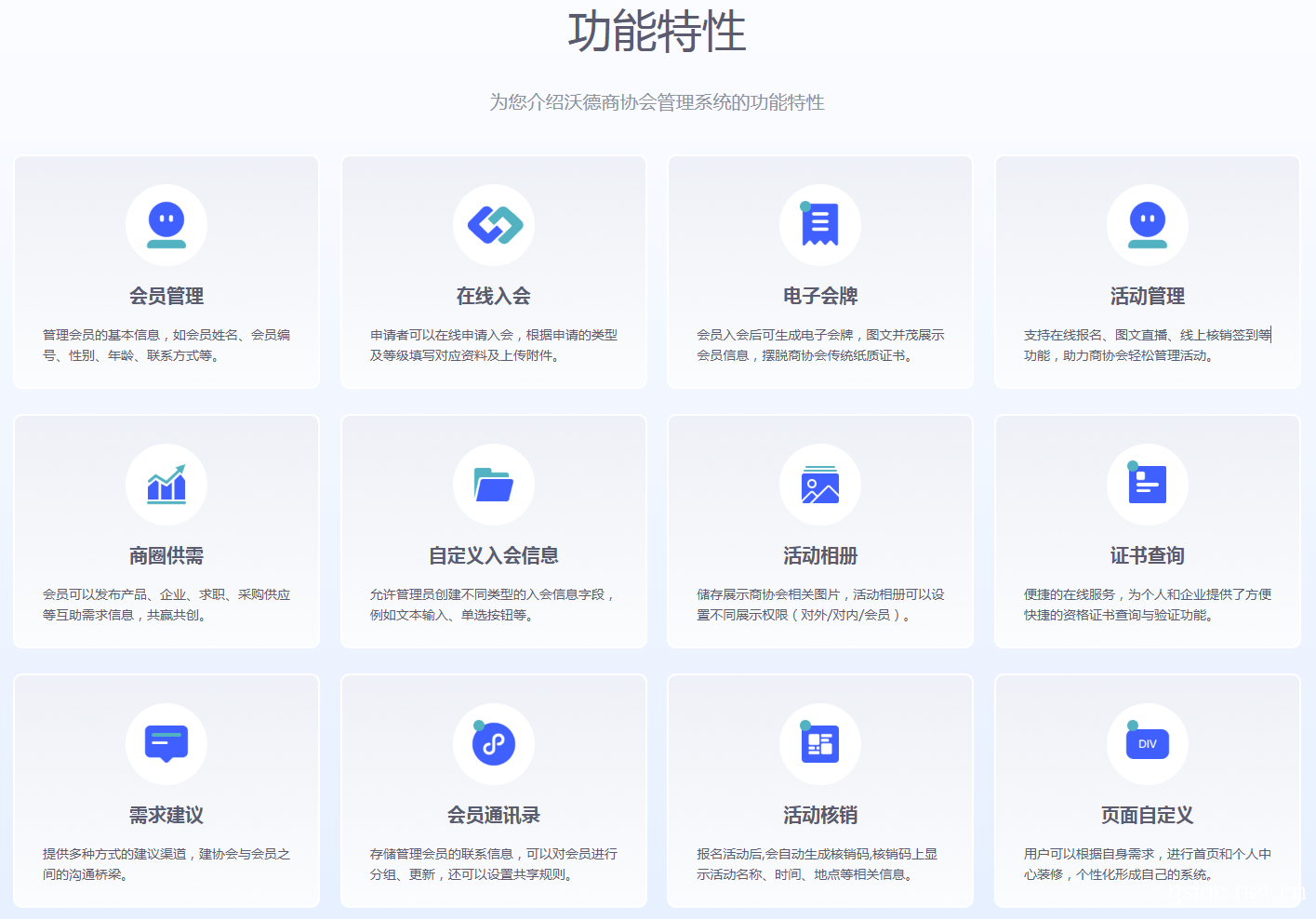Click description starting 会员入会后可生成电子会牌
Image resolution: width=1316 pixels, height=919 pixels.
click(820, 345)
